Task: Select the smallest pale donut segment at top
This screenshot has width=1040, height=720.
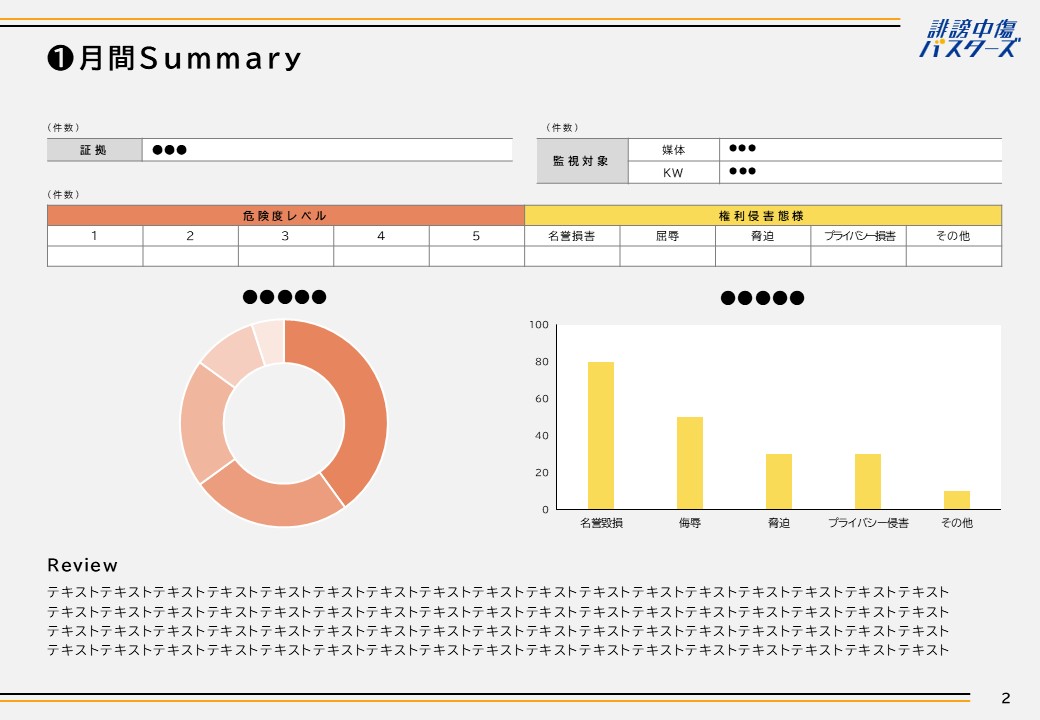Action: click(x=269, y=338)
